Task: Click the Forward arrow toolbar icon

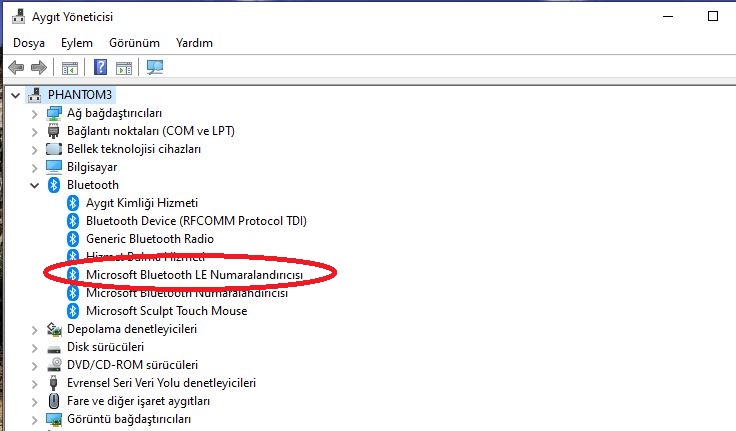Action: 38,68
